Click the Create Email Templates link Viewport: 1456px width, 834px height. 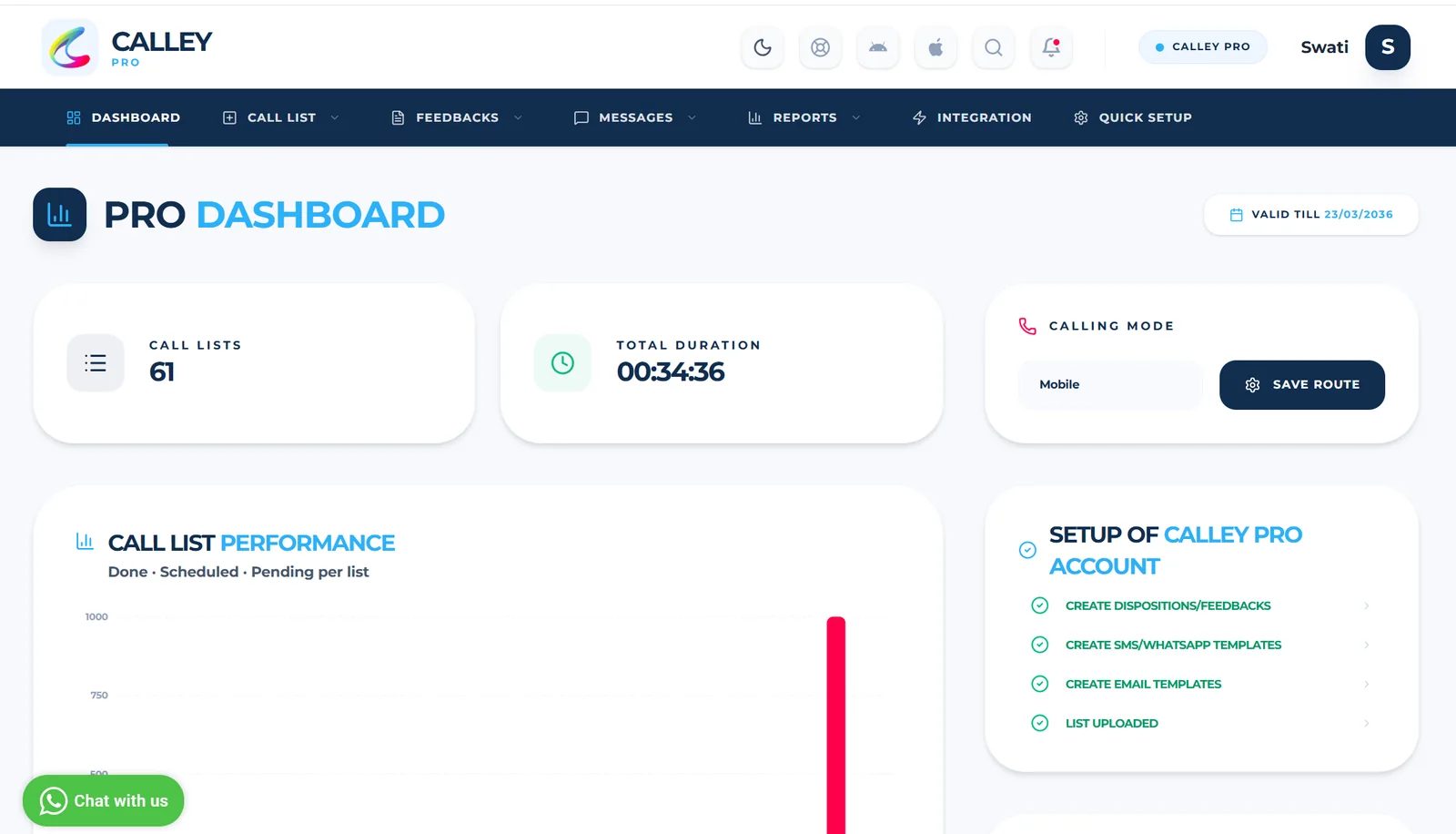(x=1143, y=684)
